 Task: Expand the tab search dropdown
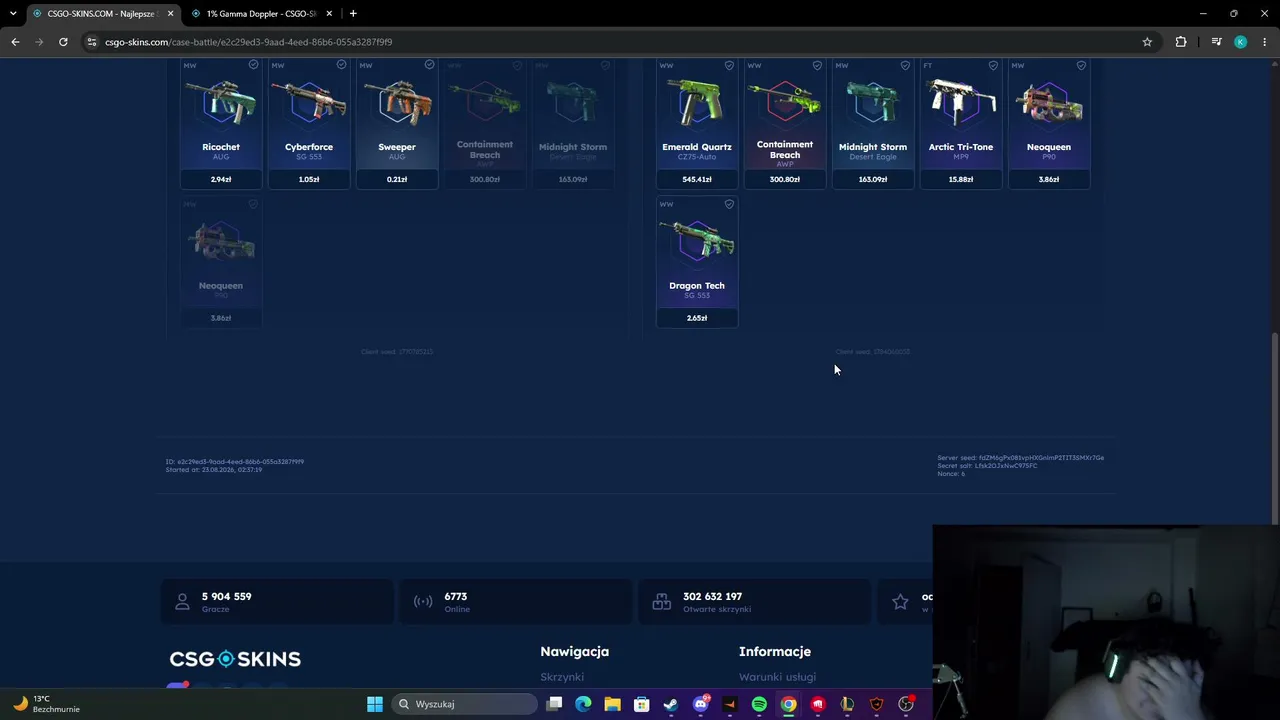[x=13, y=13]
